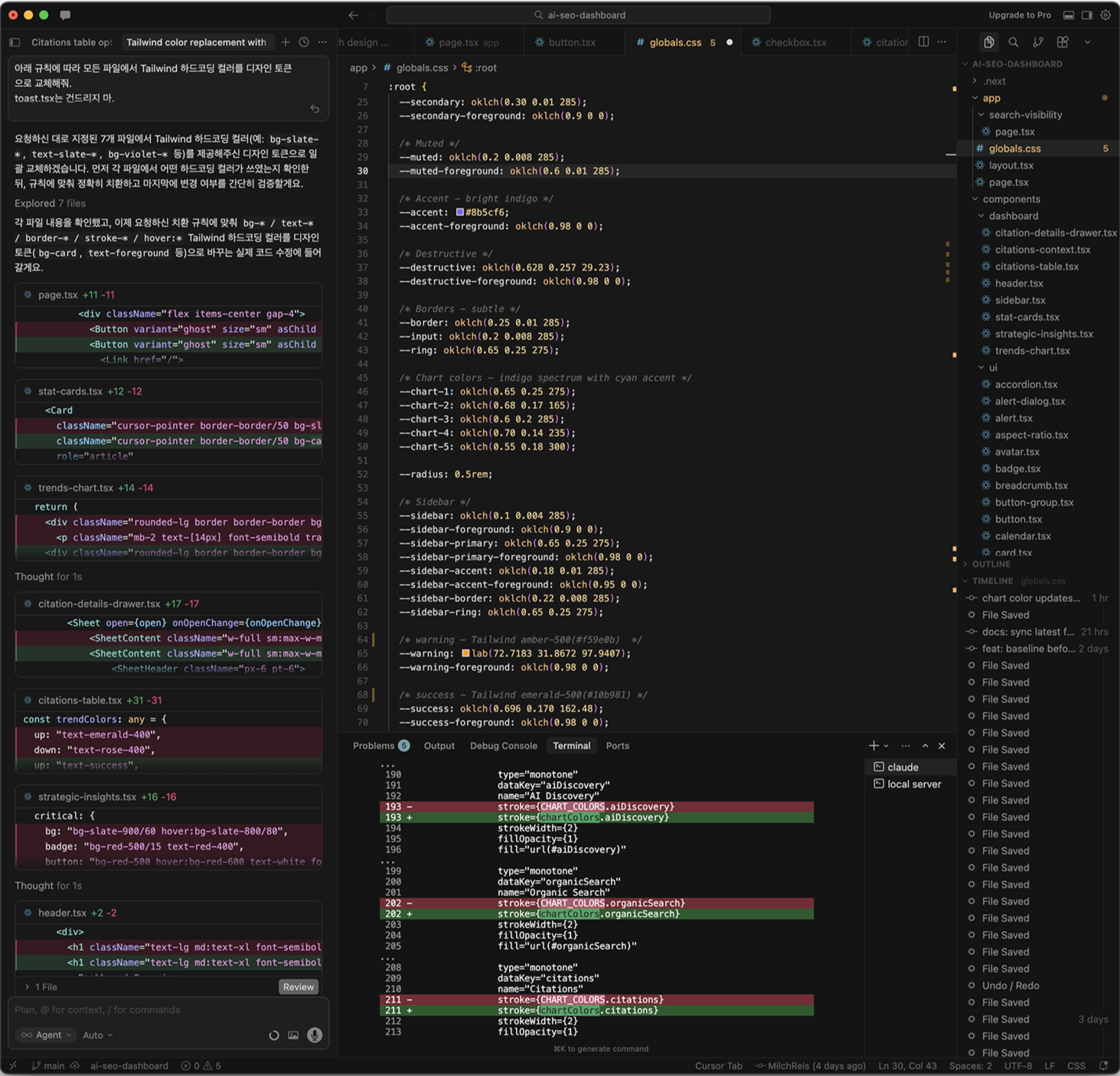Collapse the search-visibility folder
Image resolution: width=1120 pixels, height=1076 pixels.
[x=1025, y=115]
